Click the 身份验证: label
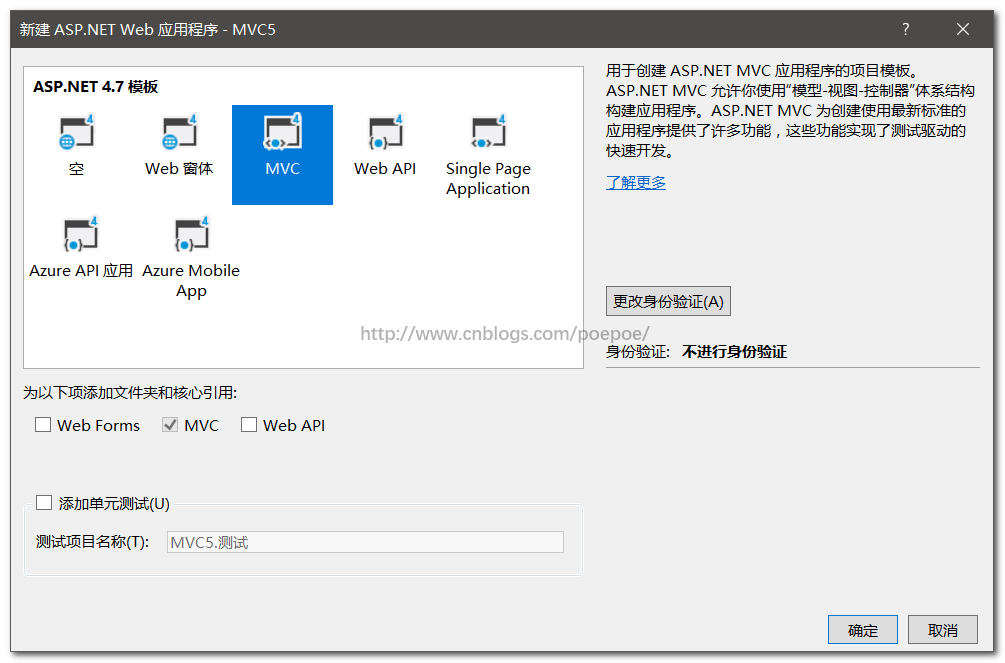 (638, 351)
